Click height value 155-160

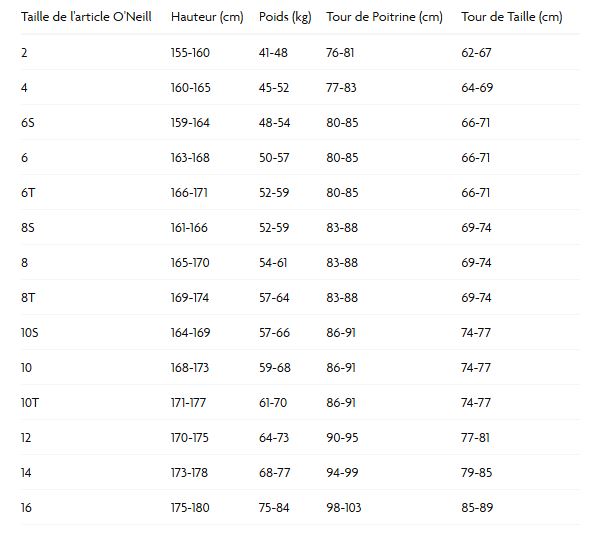[190, 53]
